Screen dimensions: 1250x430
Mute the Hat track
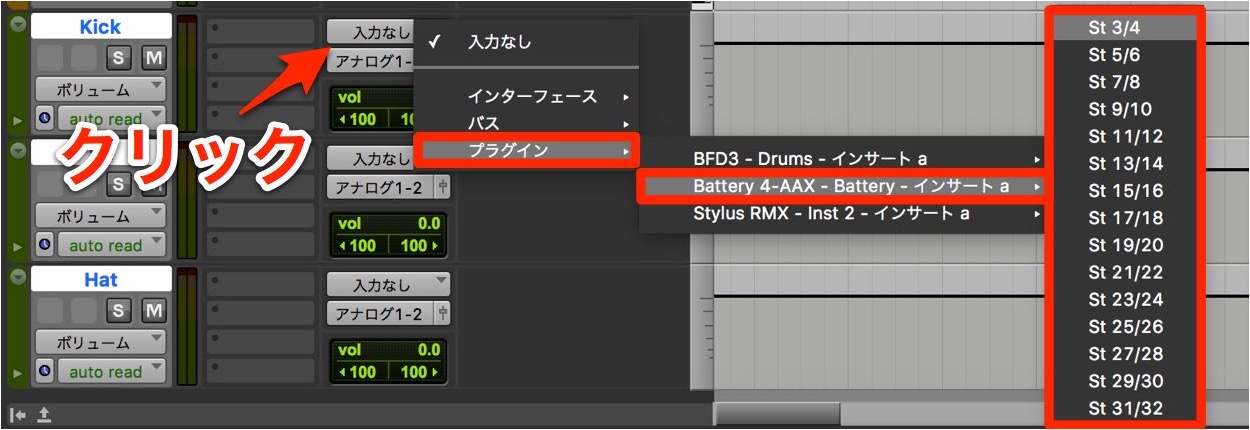pyautogui.click(x=153, y=311)
